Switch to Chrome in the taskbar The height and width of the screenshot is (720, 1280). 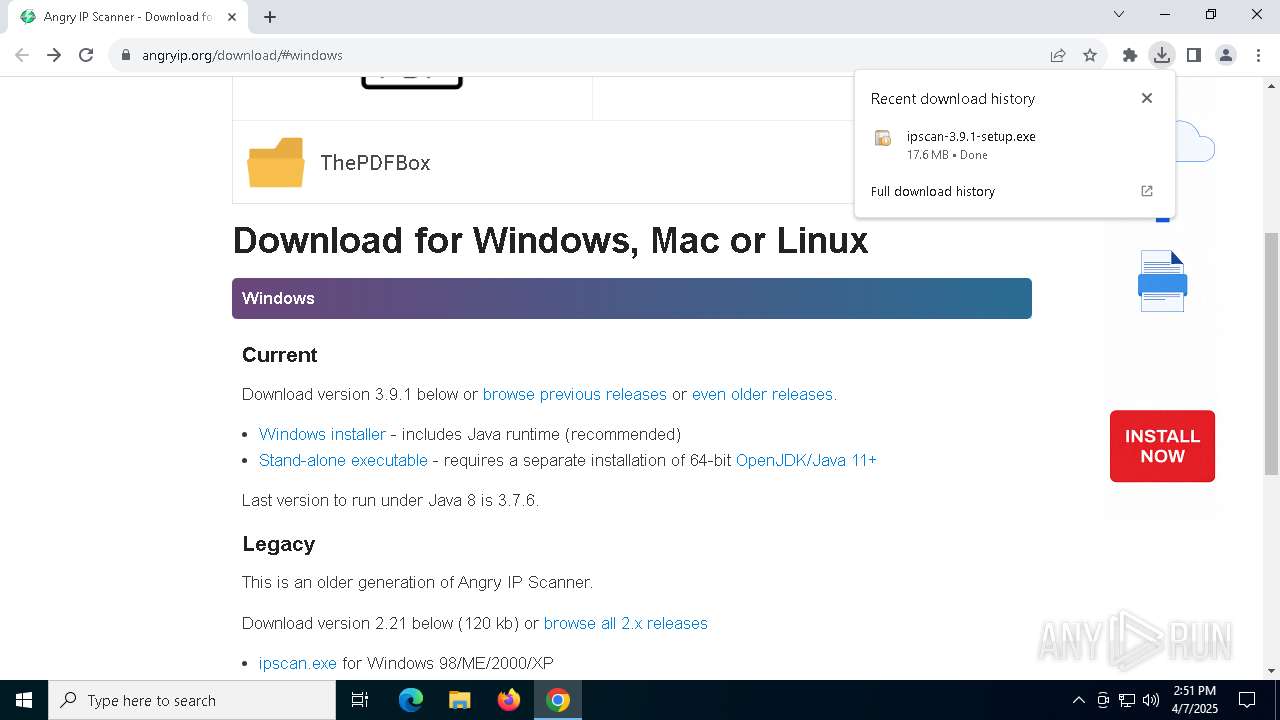(x=558, y=700)
